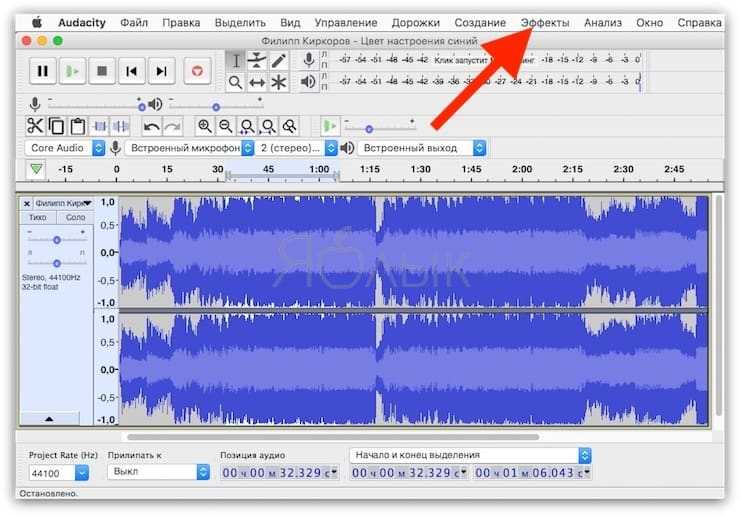Close the track with the X button

[26, 203]
